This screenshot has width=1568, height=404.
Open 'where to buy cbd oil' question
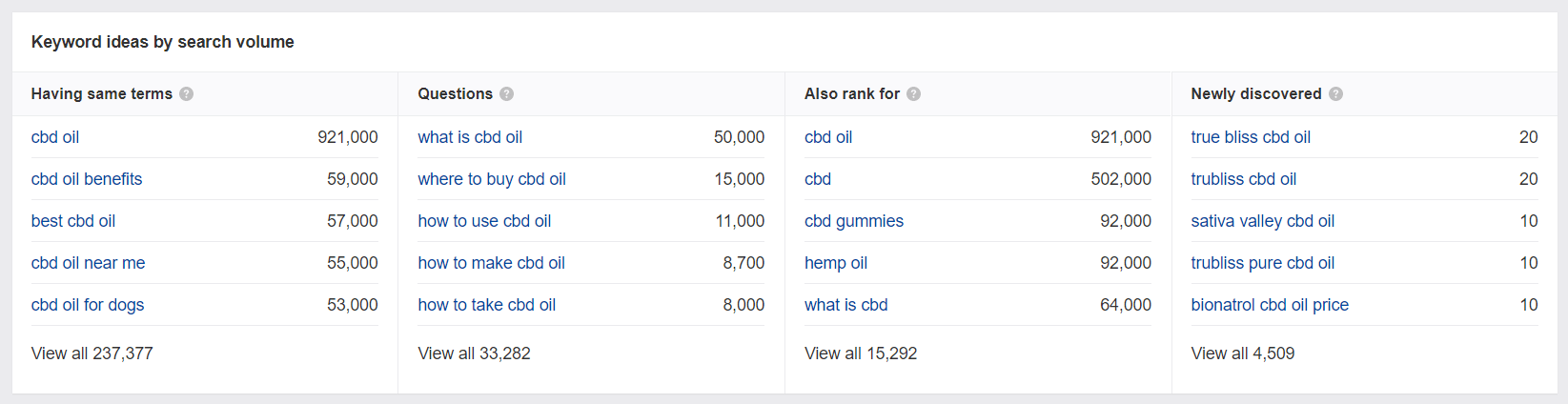pyautogui.click(x=492, y=179)
